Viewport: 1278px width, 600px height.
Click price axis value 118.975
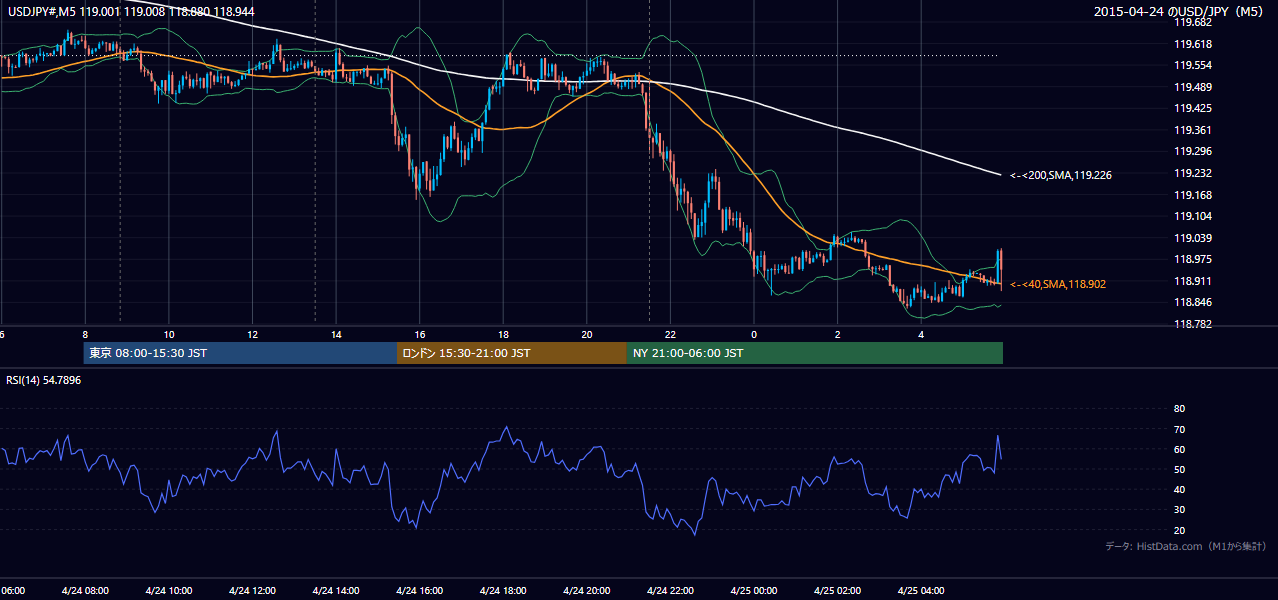[x=1193, y=259]
